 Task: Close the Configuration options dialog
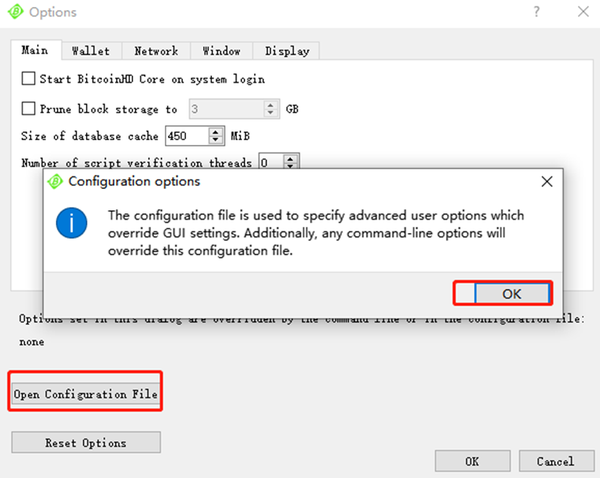point(546,182)
